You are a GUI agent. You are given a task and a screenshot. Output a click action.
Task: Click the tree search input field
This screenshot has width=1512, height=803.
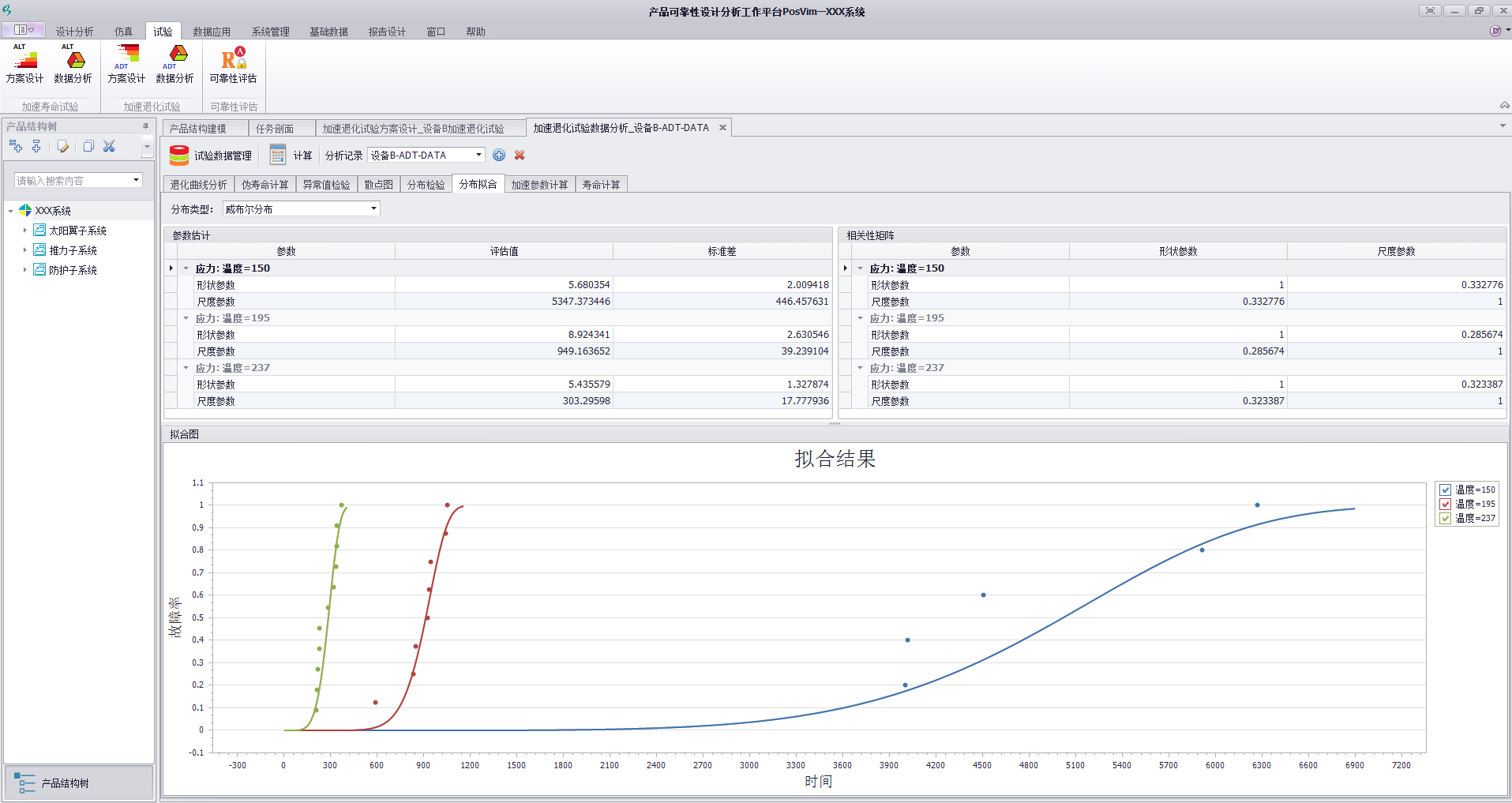[73, 180]
